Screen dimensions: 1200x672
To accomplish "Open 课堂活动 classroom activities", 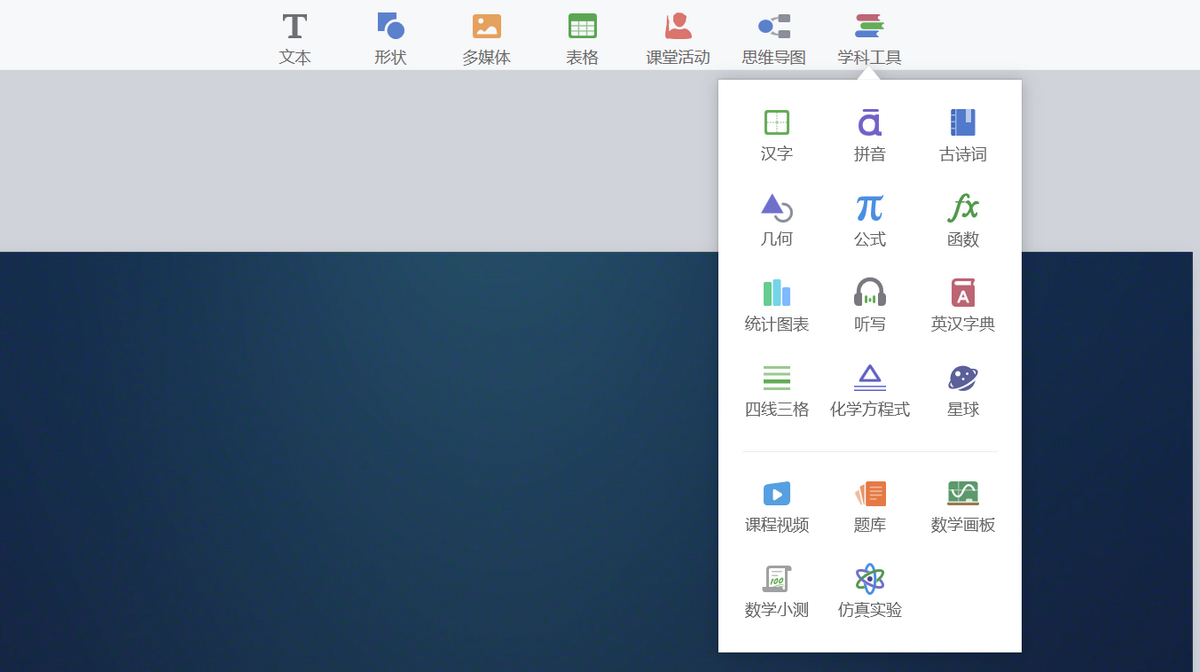I will [x=678, y=39].
